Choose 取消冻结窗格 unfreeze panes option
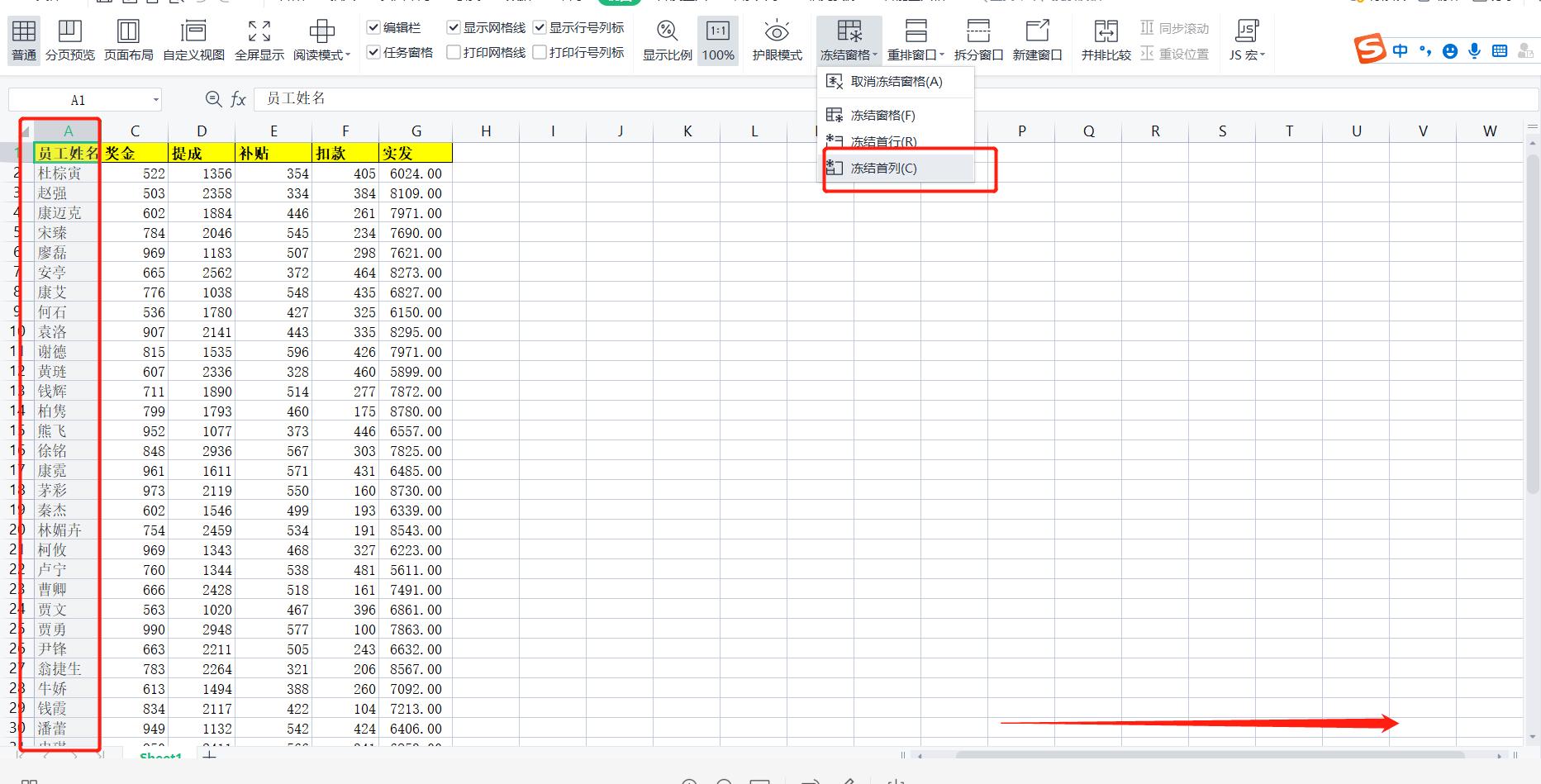Screen dimensions: 1541x784 [895, 82]
